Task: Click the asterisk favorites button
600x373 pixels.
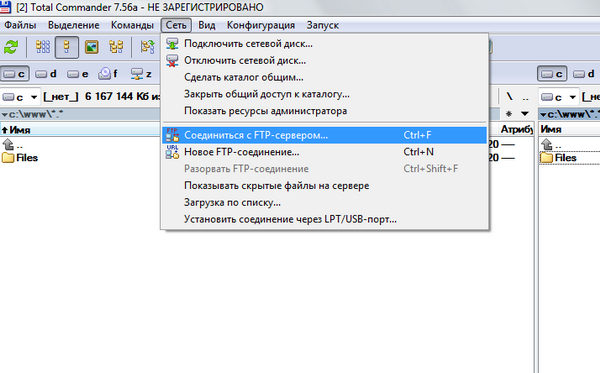Action: point(509,114)
